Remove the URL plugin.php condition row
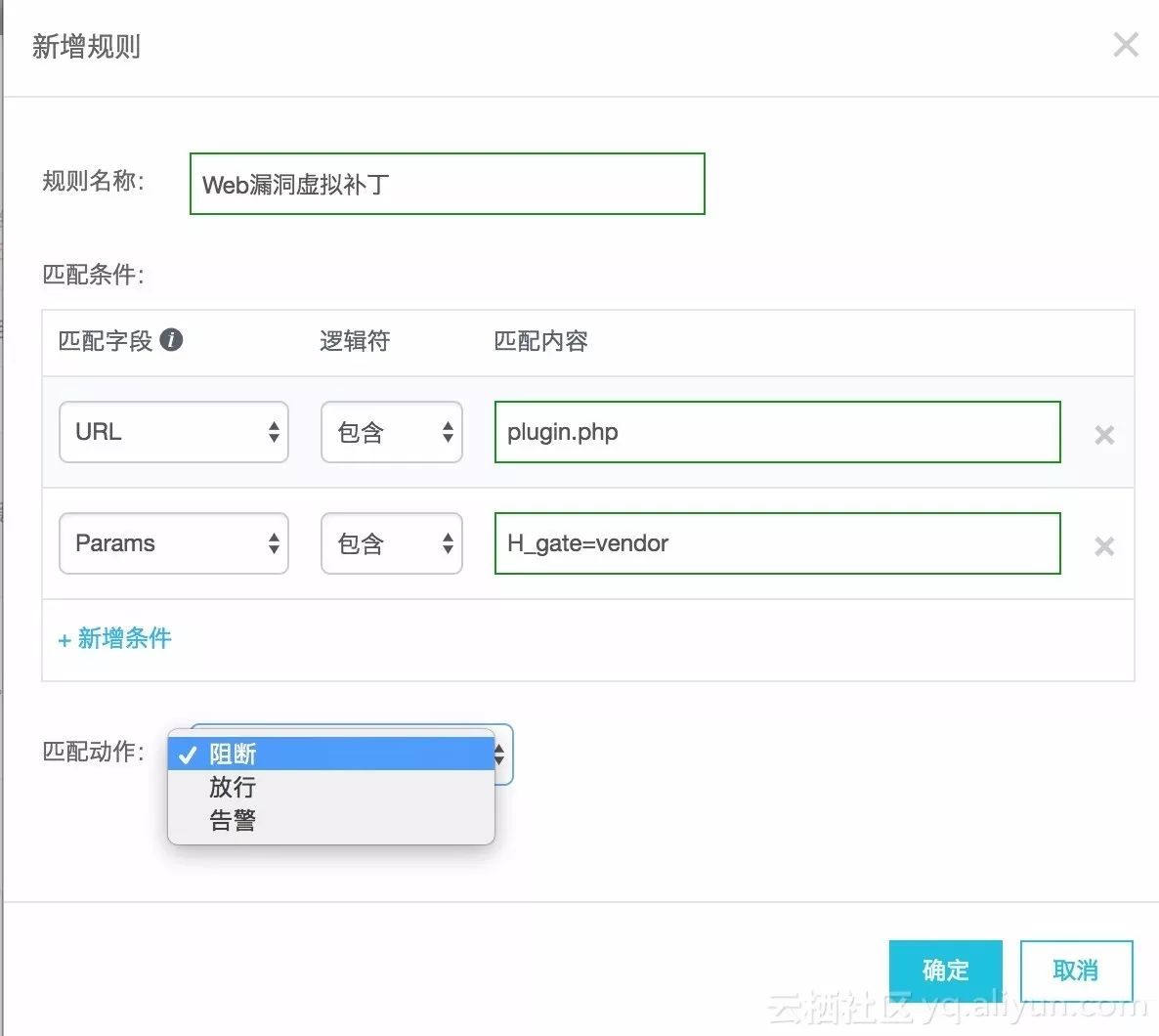The image size is (1159, 1036). pyautogui.click(x=1104, y=435)
